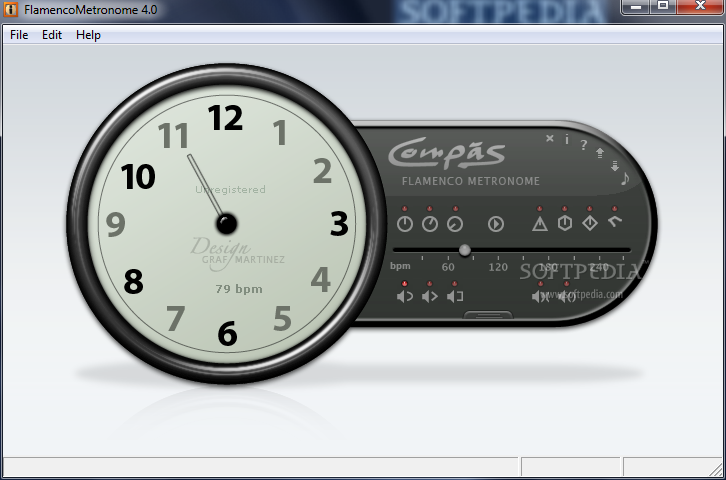Click the number 1 on the clock face
Screen dimensions: 726x480
pyautogui.click(x=280, y=133)
